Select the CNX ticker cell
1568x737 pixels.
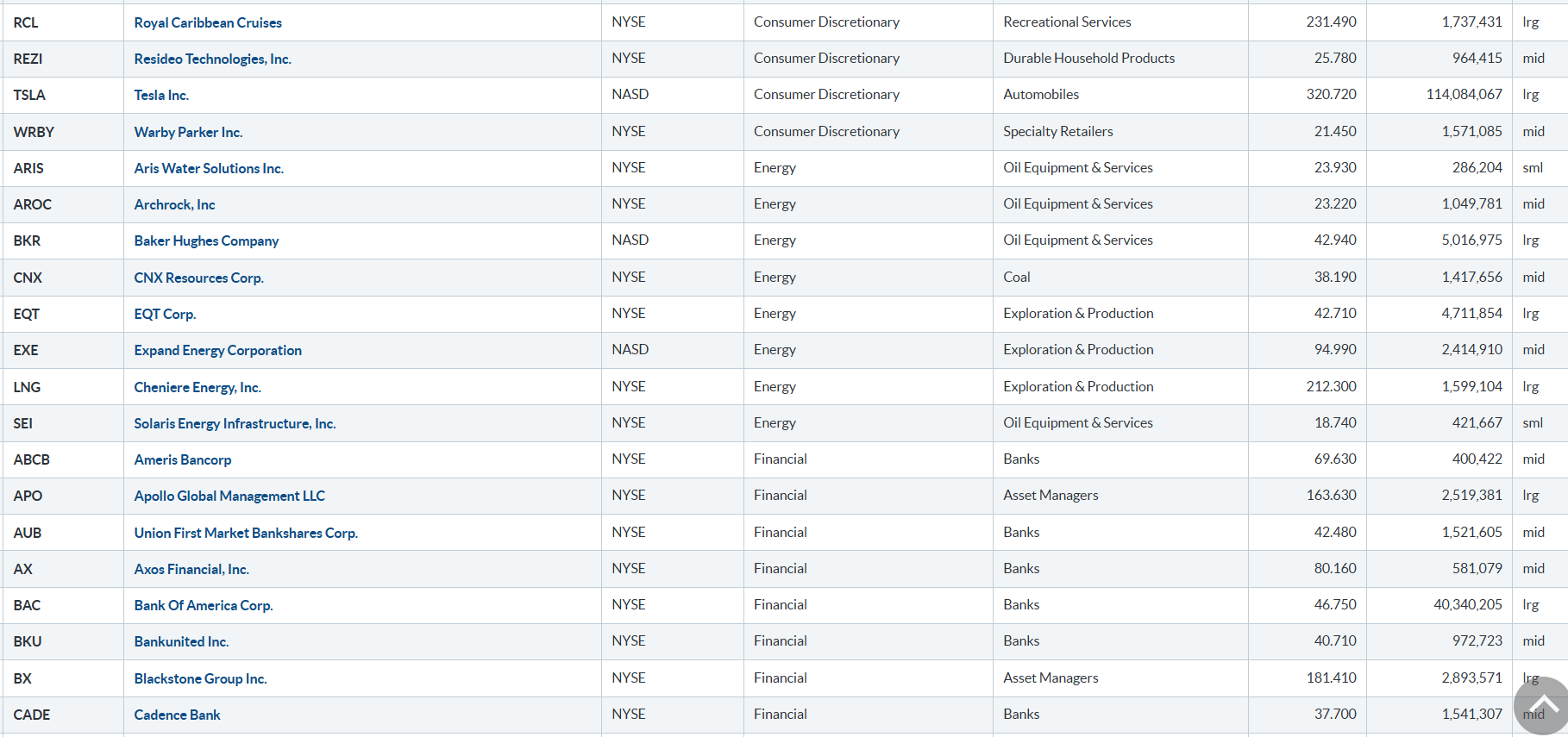[x=63, y=278]
